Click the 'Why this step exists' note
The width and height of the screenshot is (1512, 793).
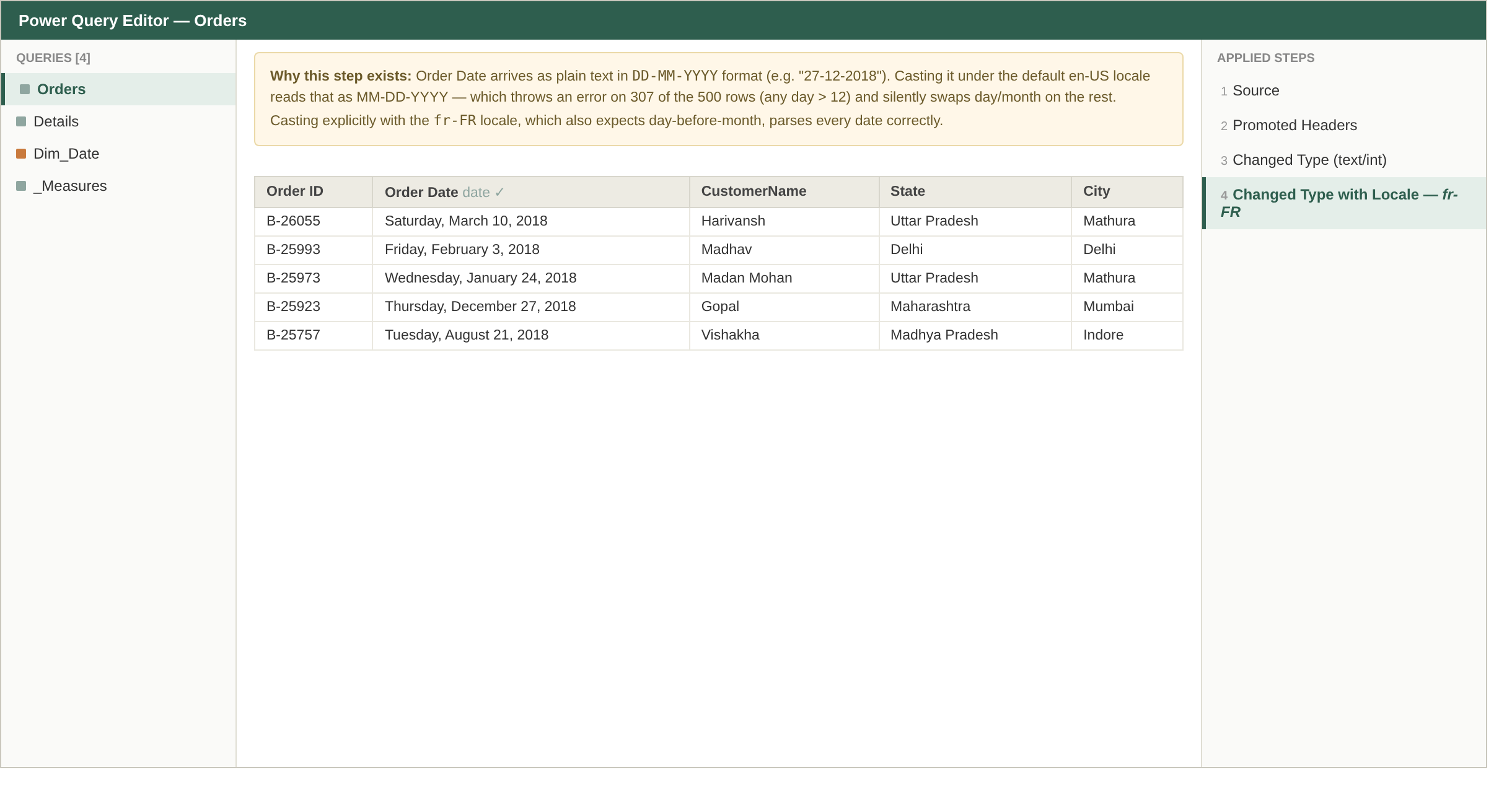point(719,99)
